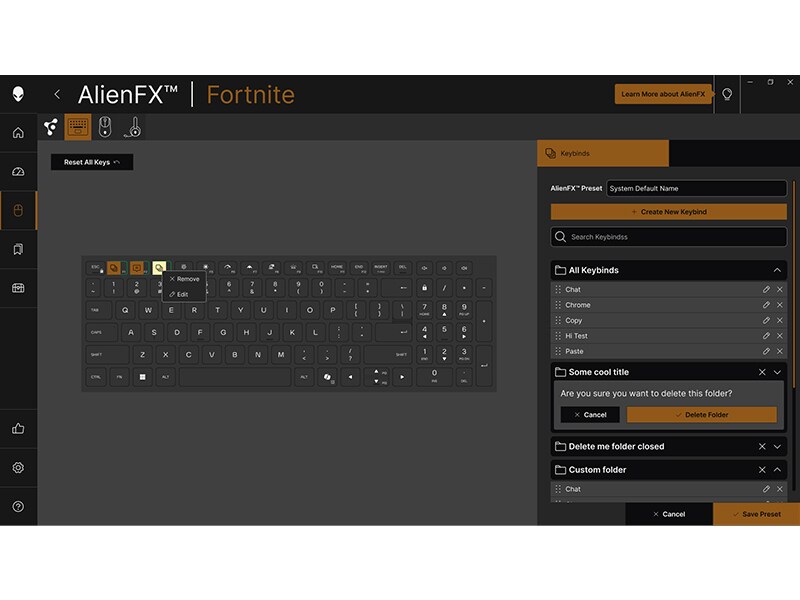Open the library bookmark sidebar icon
The image size is (800, 600).
coord(18,249)
